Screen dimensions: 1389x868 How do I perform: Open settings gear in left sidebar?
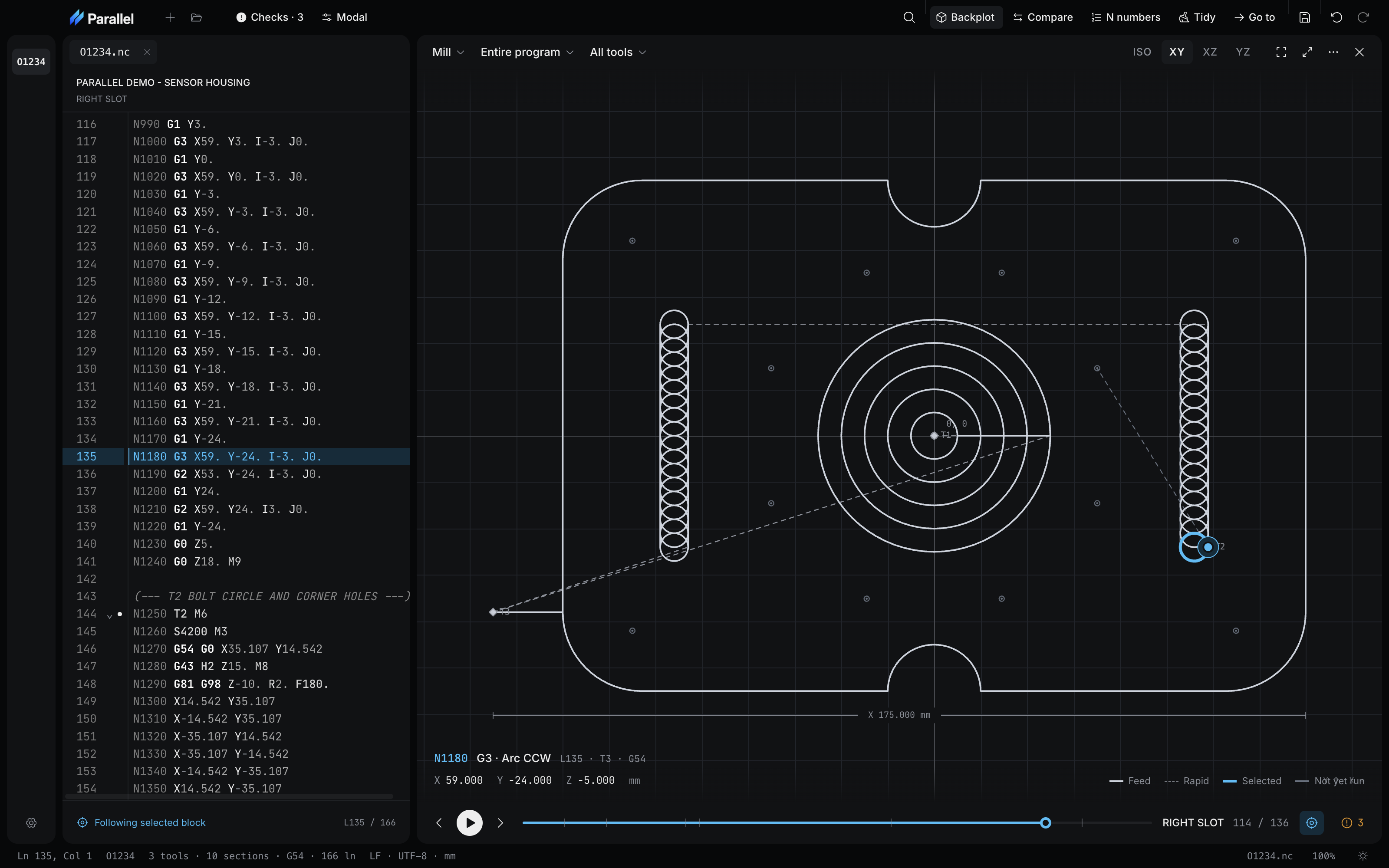pyautogui.click(x=32, y=823)
